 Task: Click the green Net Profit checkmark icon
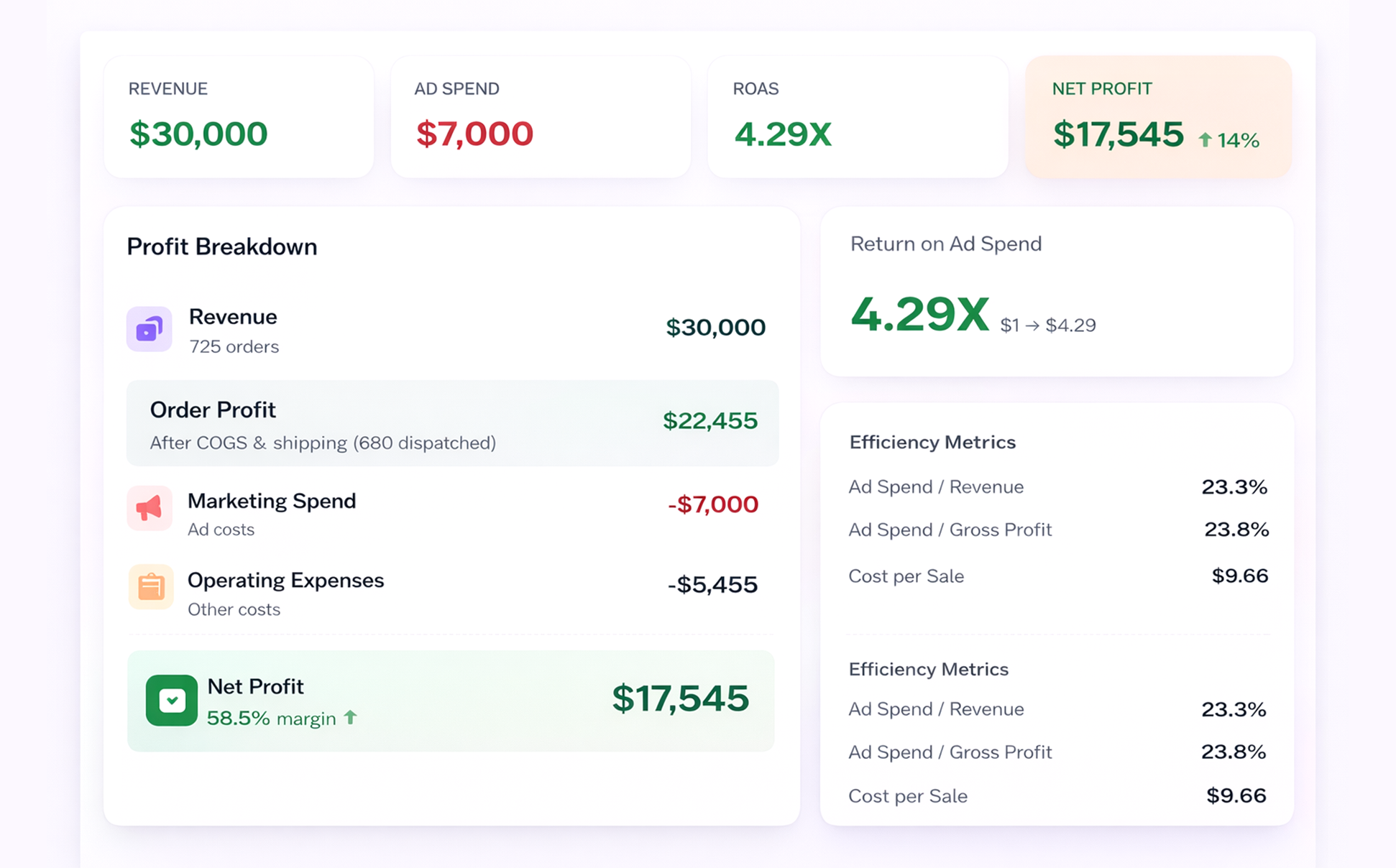pyautogui.click(x=172, y=700)
